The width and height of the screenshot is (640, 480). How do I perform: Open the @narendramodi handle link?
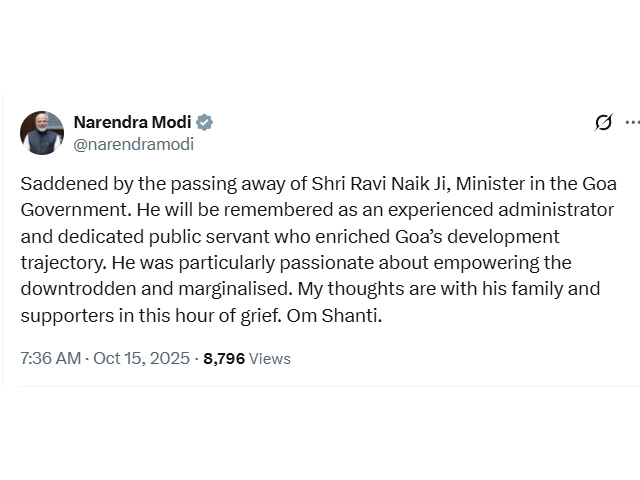tap(133, 144)
